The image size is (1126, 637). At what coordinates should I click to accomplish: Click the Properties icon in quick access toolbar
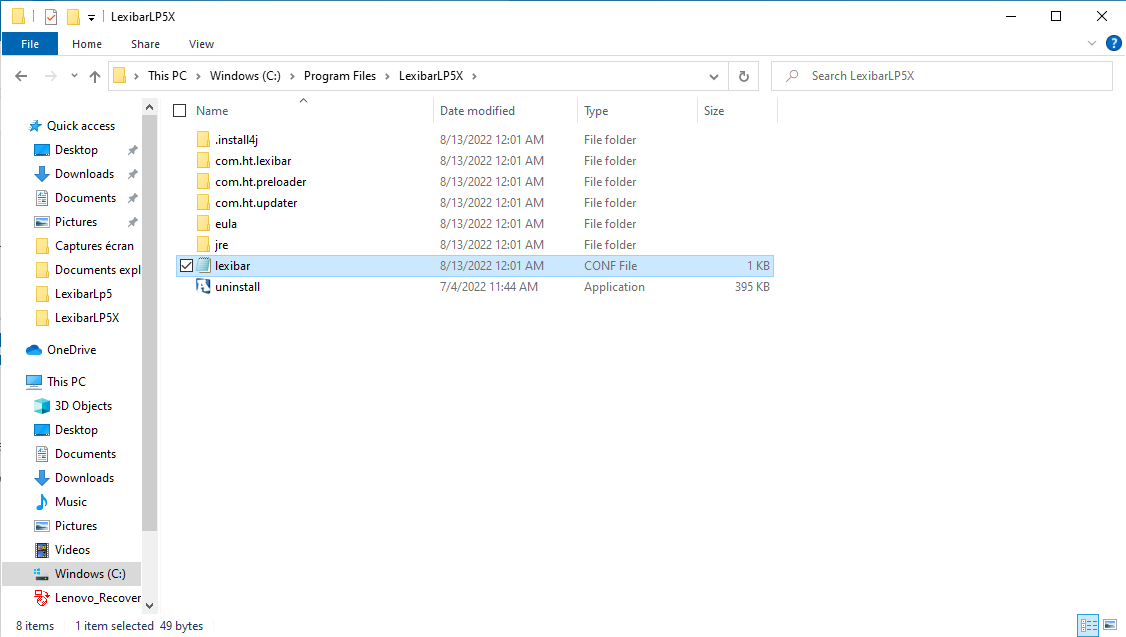(x=51, y=17)
